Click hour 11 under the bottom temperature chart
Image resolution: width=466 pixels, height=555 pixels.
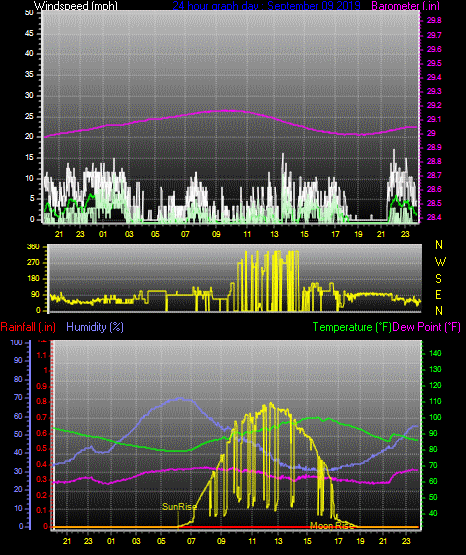(252, 541)
